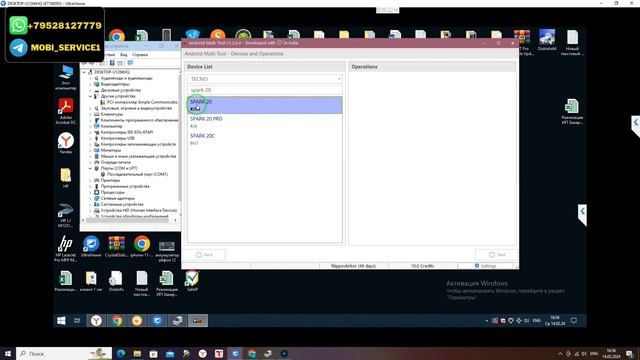Launch Microsoft Edge from local taskbar
Image resolution: width=640 pixels, height=360 pixels.
click(x=121, y=353)
